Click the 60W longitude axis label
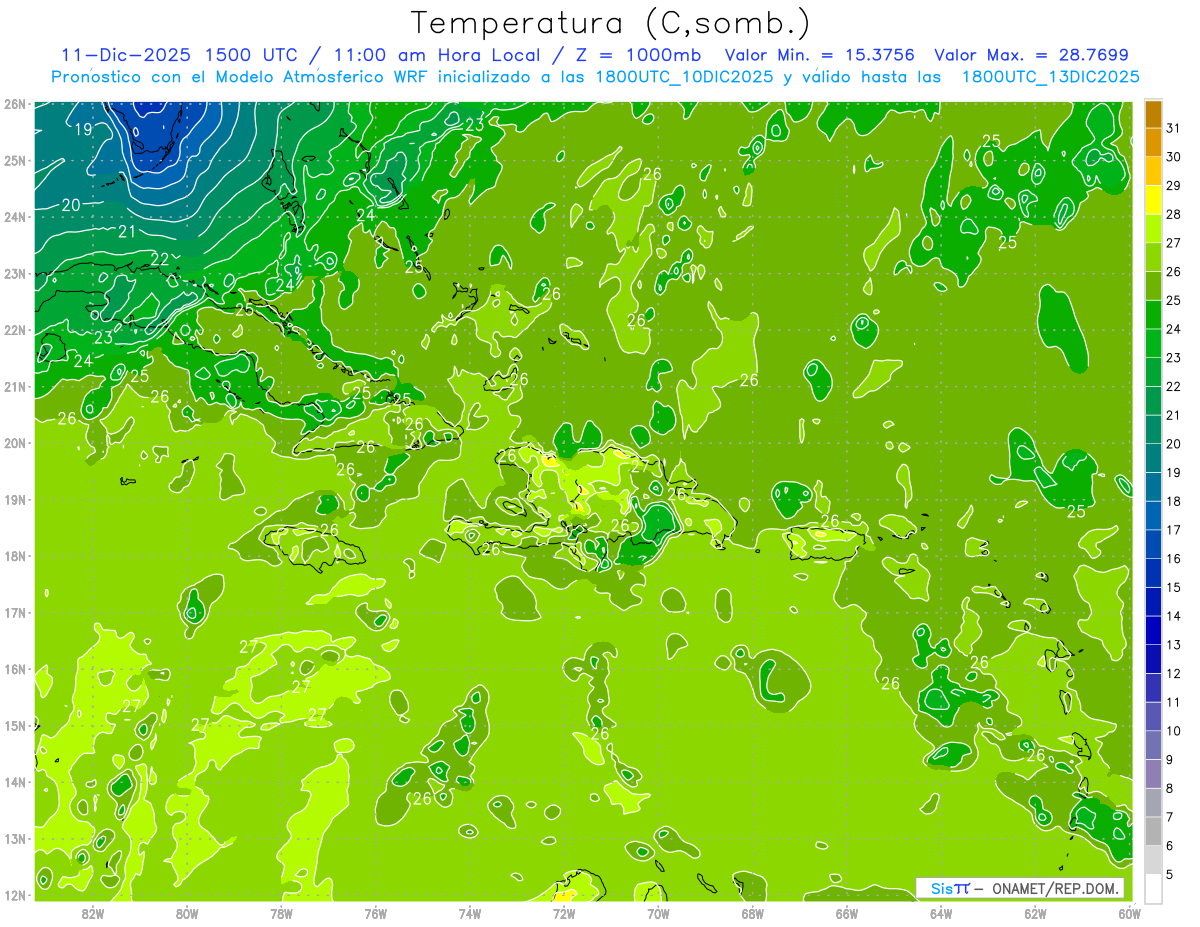This screenshot has height=927, width=1200. 1129,914
